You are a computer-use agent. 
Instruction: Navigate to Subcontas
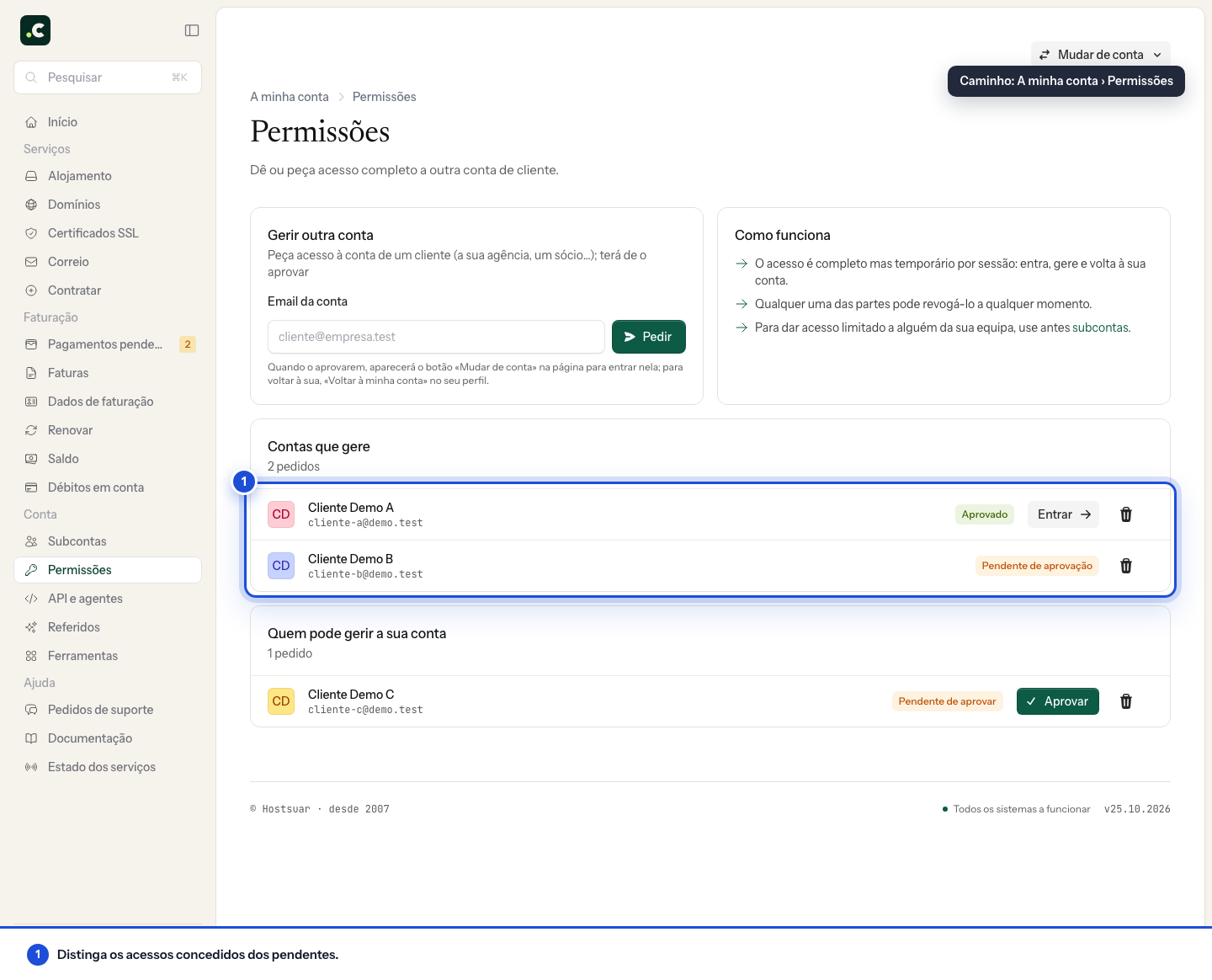108,541
